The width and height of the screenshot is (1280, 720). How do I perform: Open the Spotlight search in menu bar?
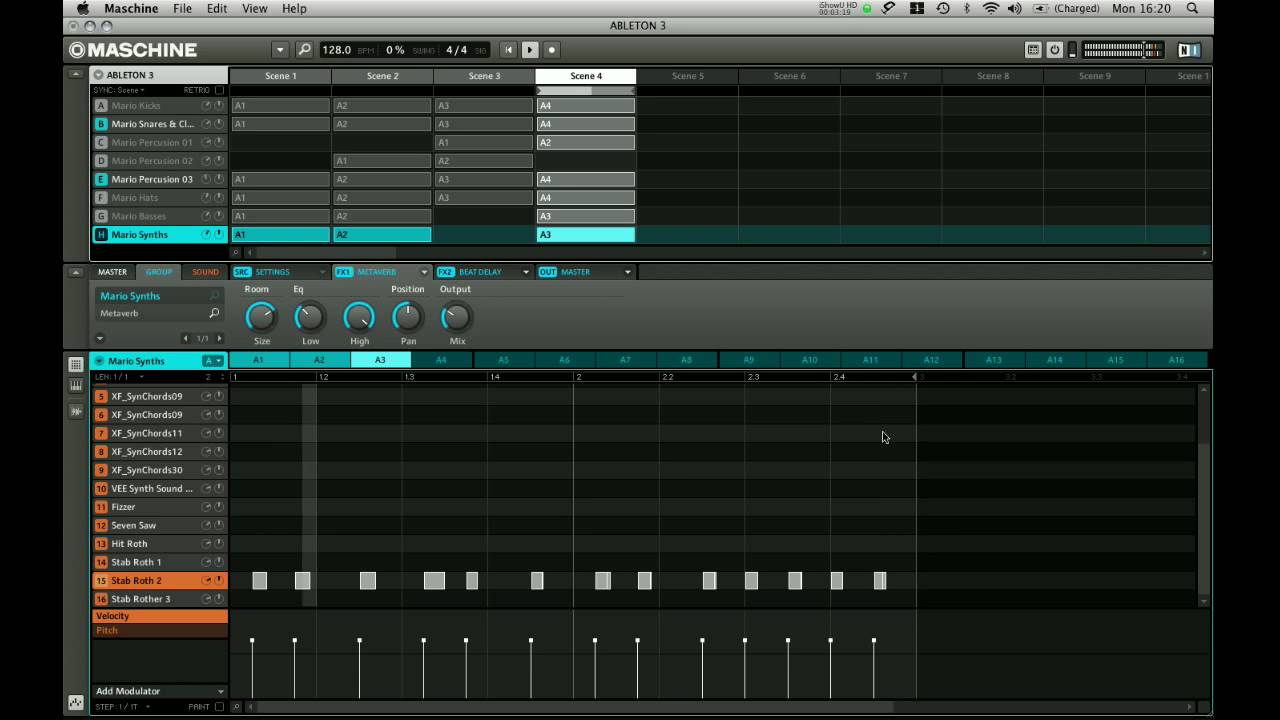[x=1192, y=8]
